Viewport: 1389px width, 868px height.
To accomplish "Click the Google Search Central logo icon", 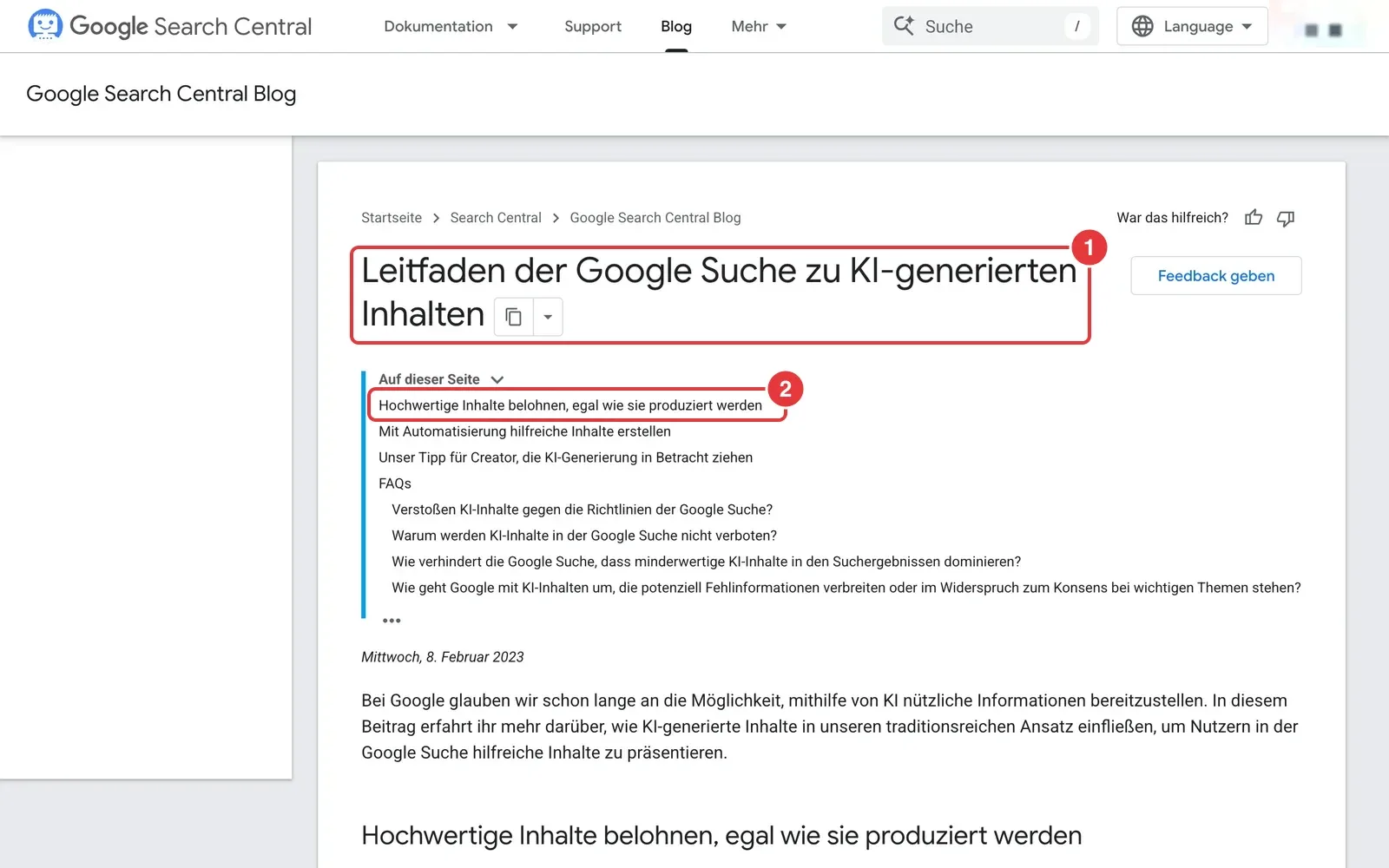I will point(45,25).
